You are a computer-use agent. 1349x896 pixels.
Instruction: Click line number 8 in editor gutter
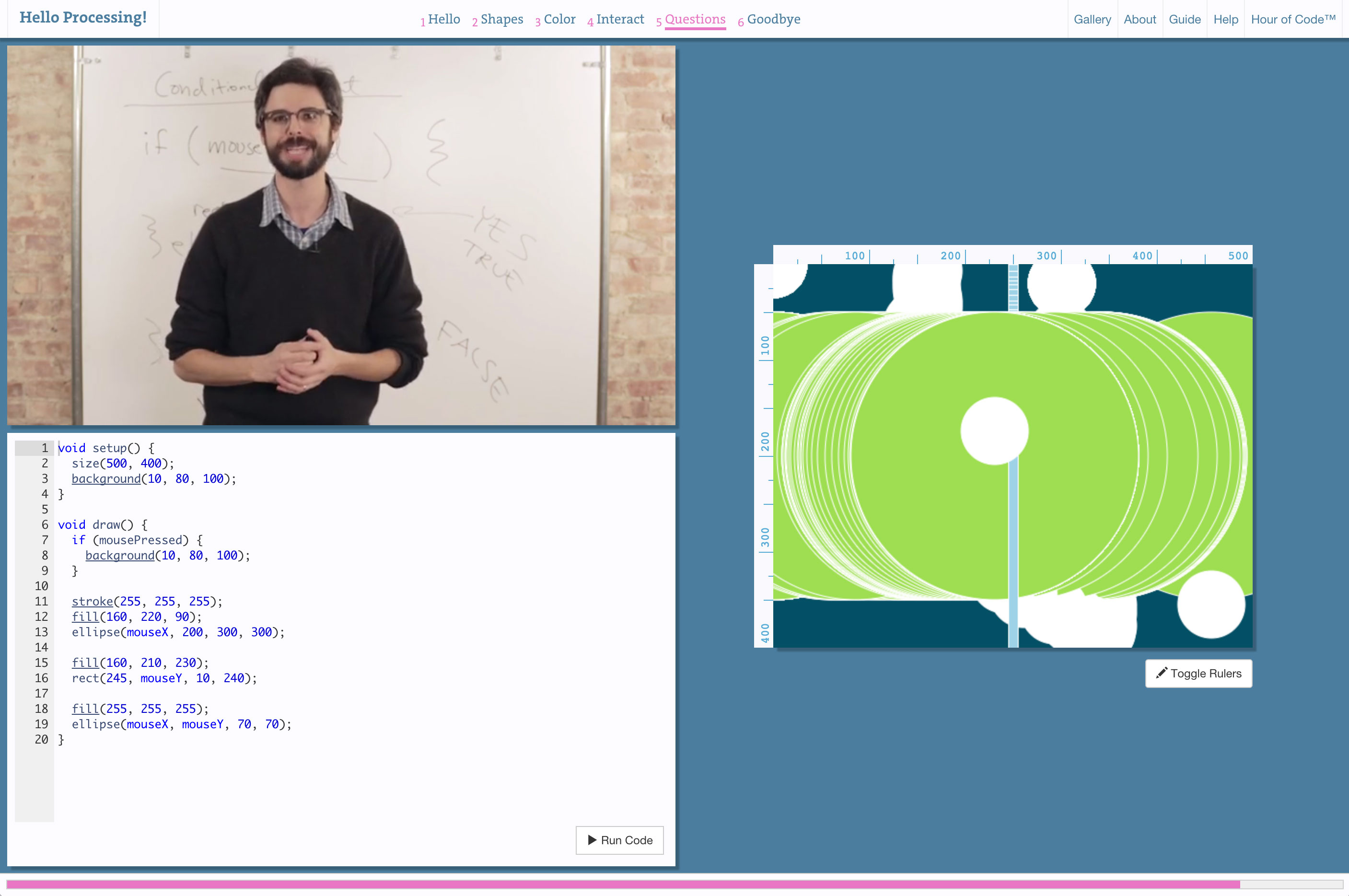coord(45,556)
